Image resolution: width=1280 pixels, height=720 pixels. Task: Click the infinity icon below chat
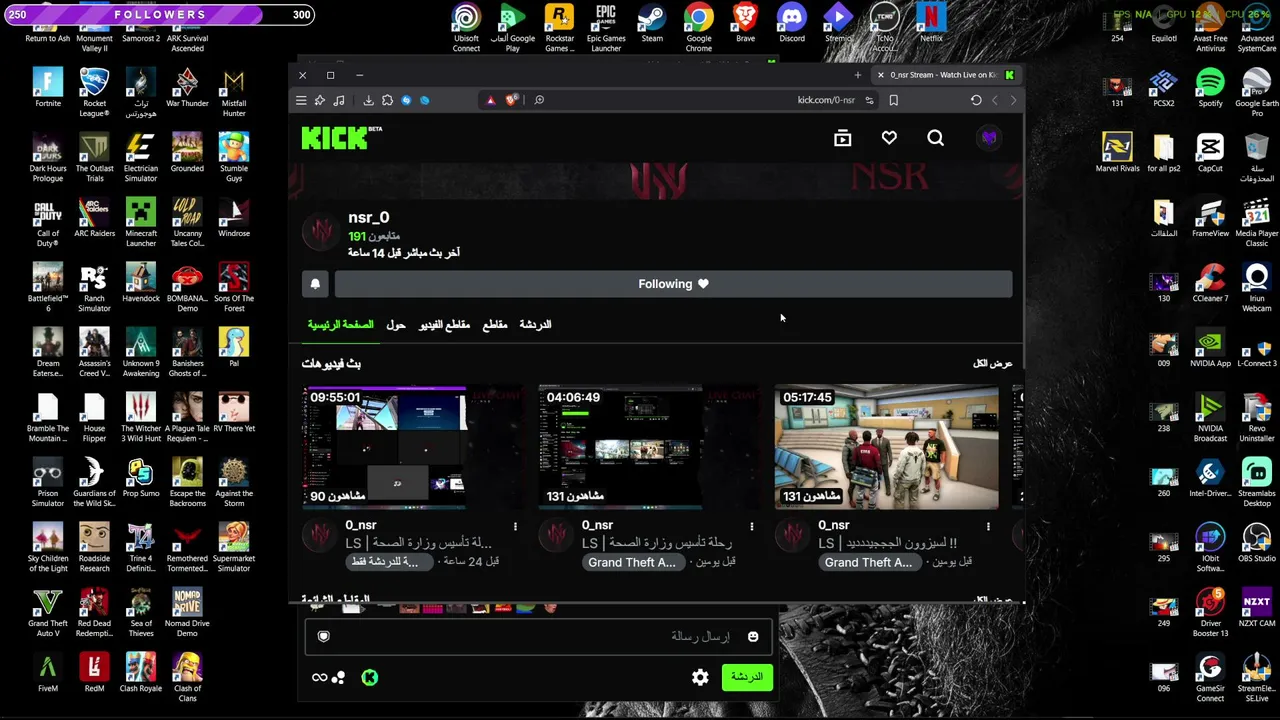tap(319, 678)
